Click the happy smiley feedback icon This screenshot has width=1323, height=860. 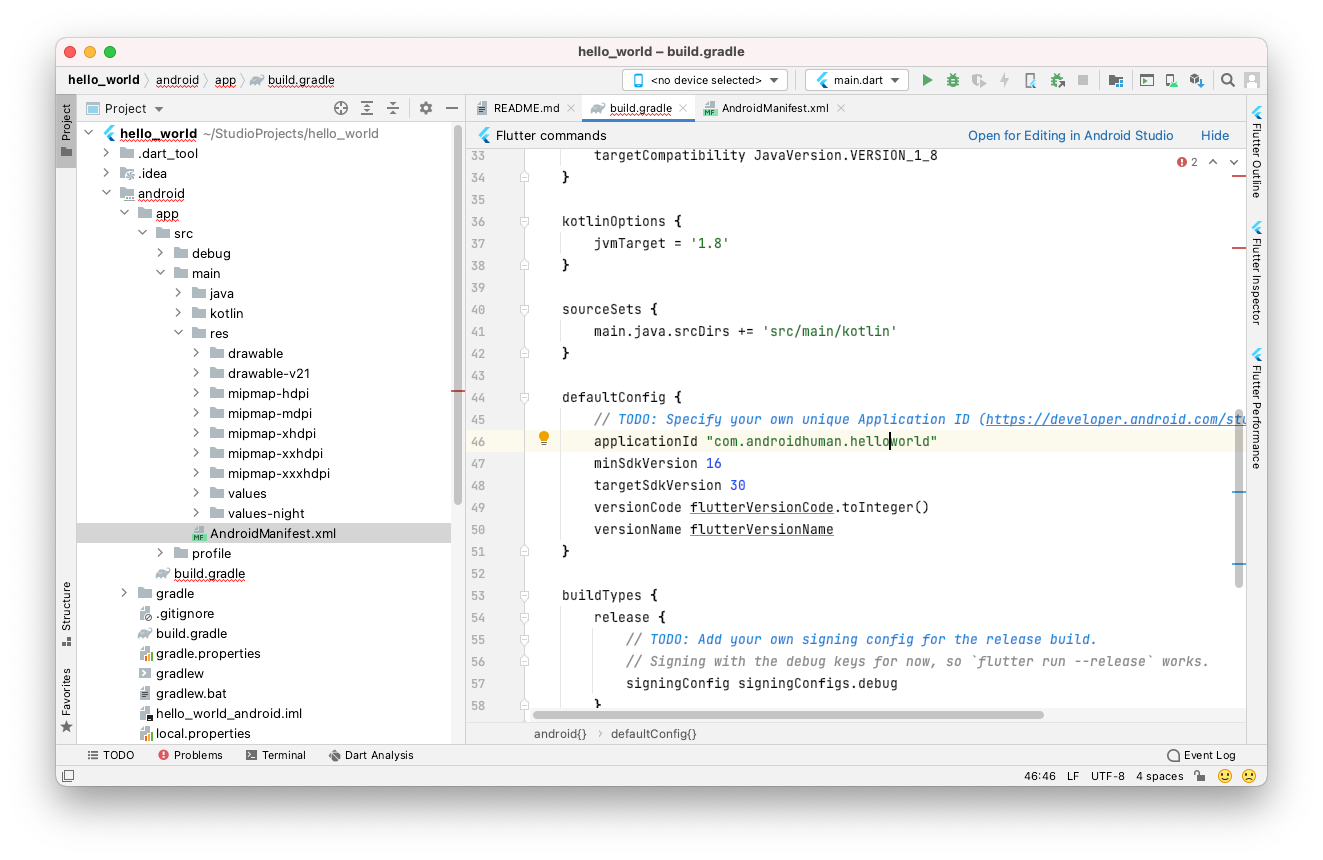click(1225, 776)
